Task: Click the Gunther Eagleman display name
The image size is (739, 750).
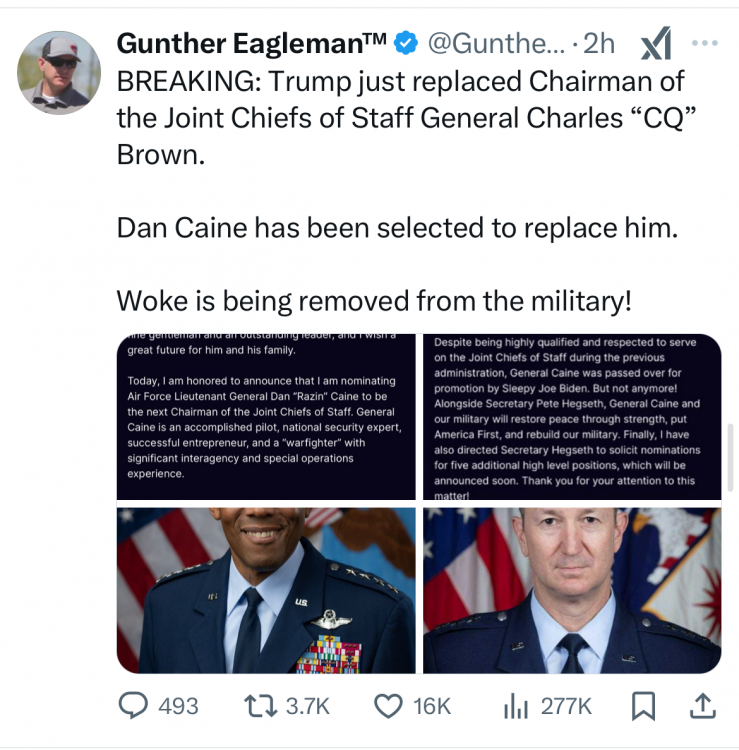Action: [252, 44]
